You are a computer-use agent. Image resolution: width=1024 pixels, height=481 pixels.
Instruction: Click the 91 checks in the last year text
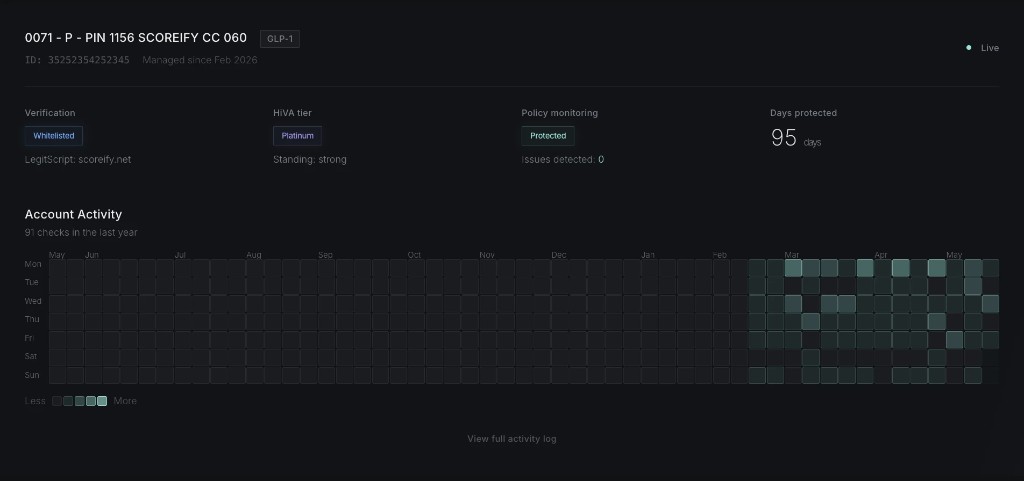click(x=81, y=232)
